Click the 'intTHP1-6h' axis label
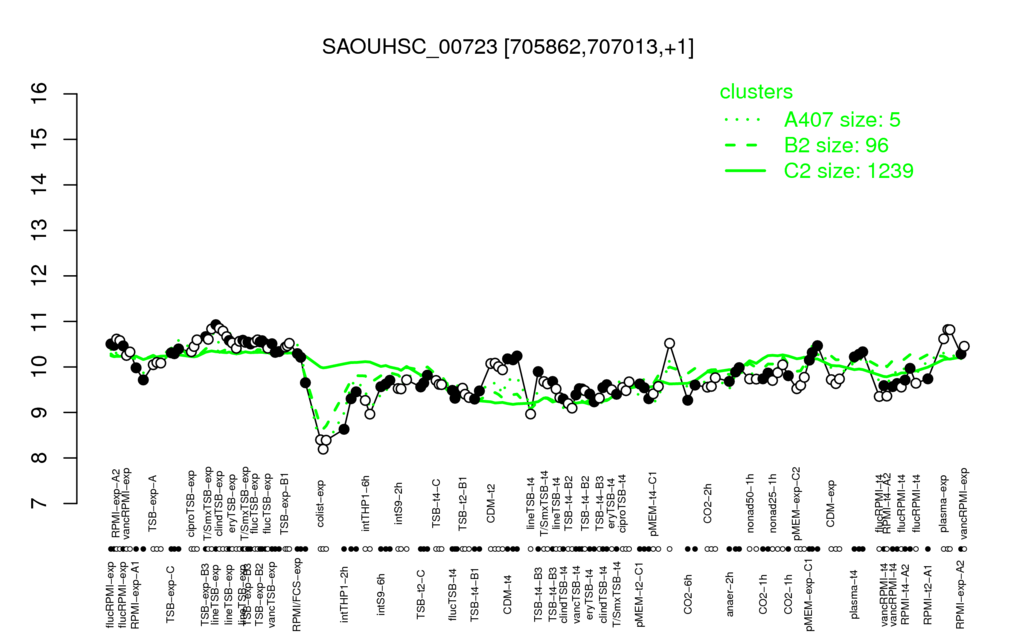 pos(366,504)
